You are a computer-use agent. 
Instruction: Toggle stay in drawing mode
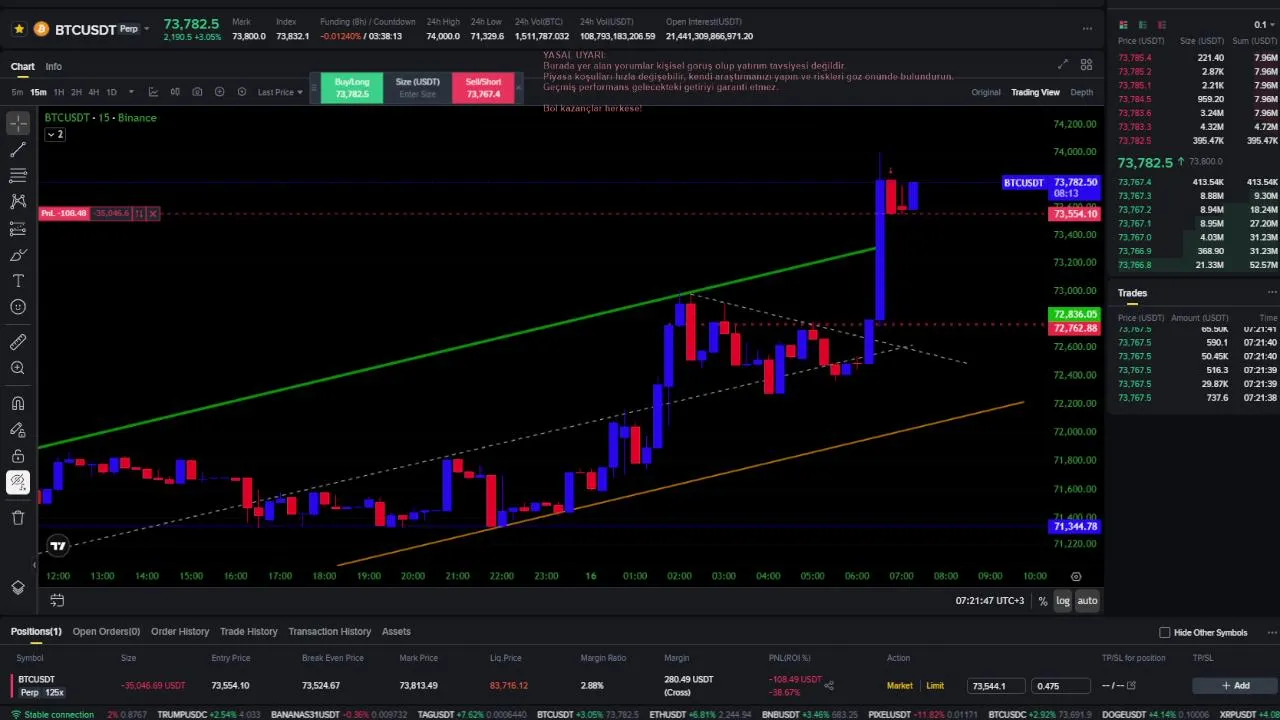[x=18, y=430]
